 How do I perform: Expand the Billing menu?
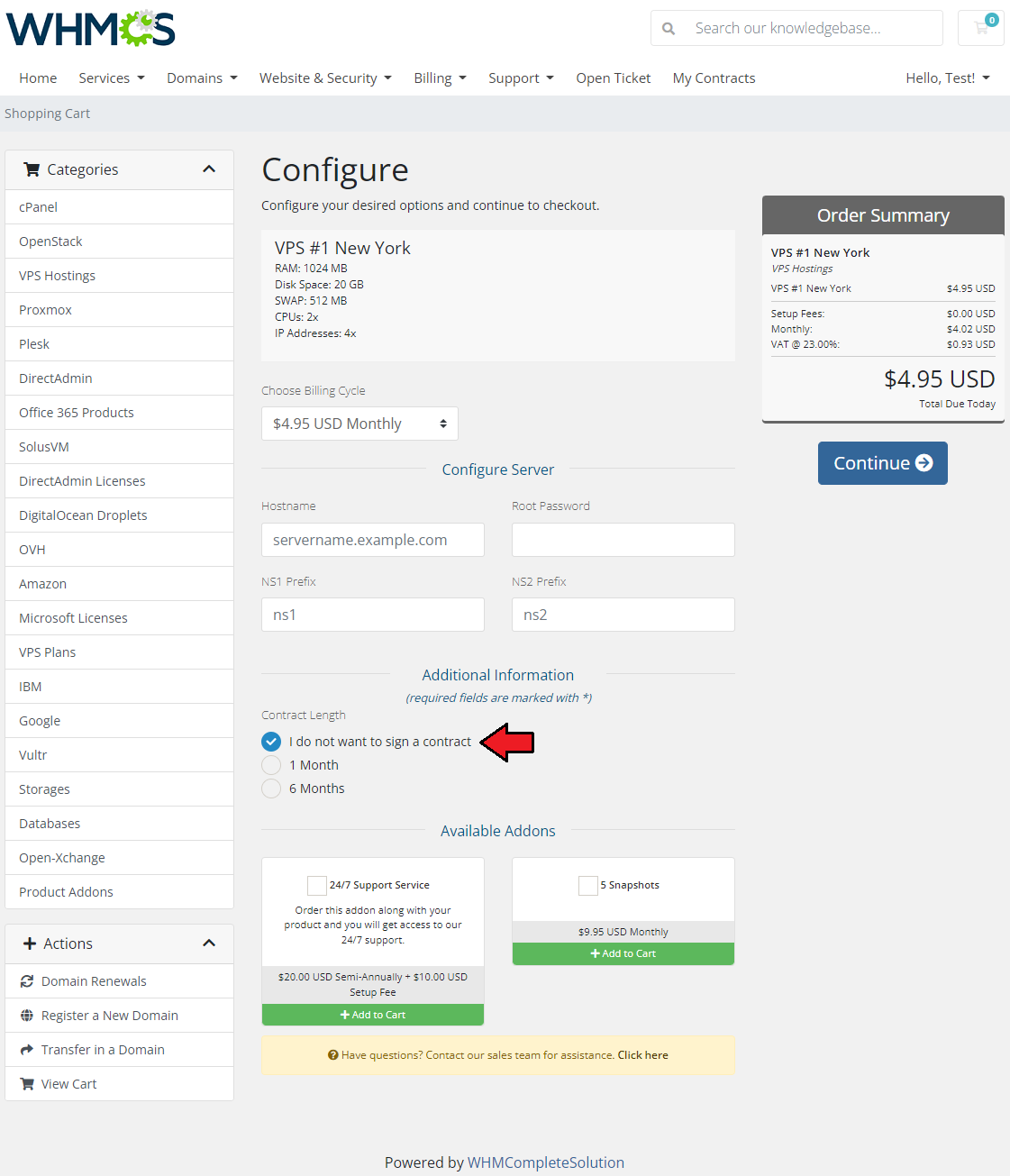[440, 78]
